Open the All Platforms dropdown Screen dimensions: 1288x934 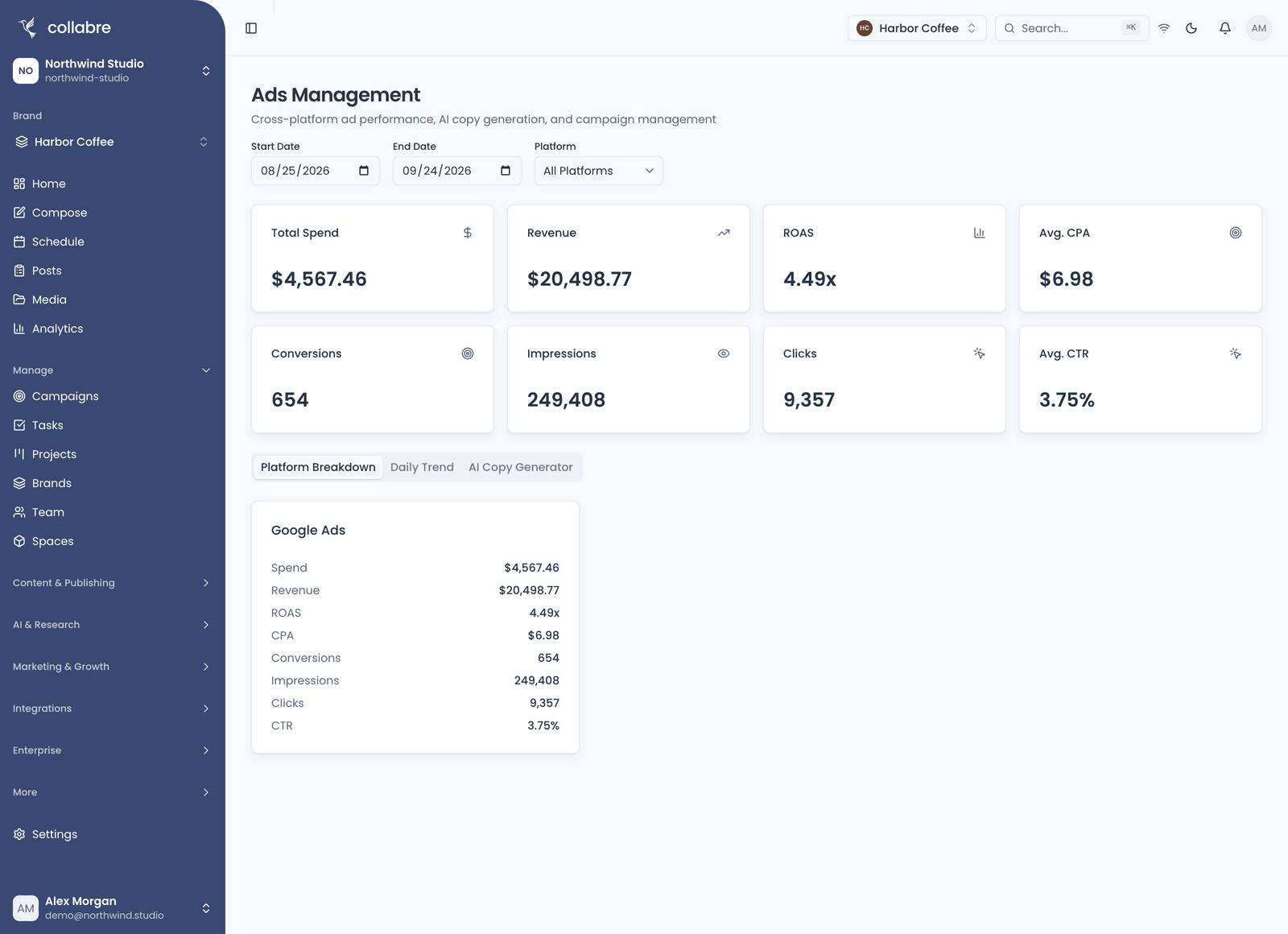[x=599, y=171]
